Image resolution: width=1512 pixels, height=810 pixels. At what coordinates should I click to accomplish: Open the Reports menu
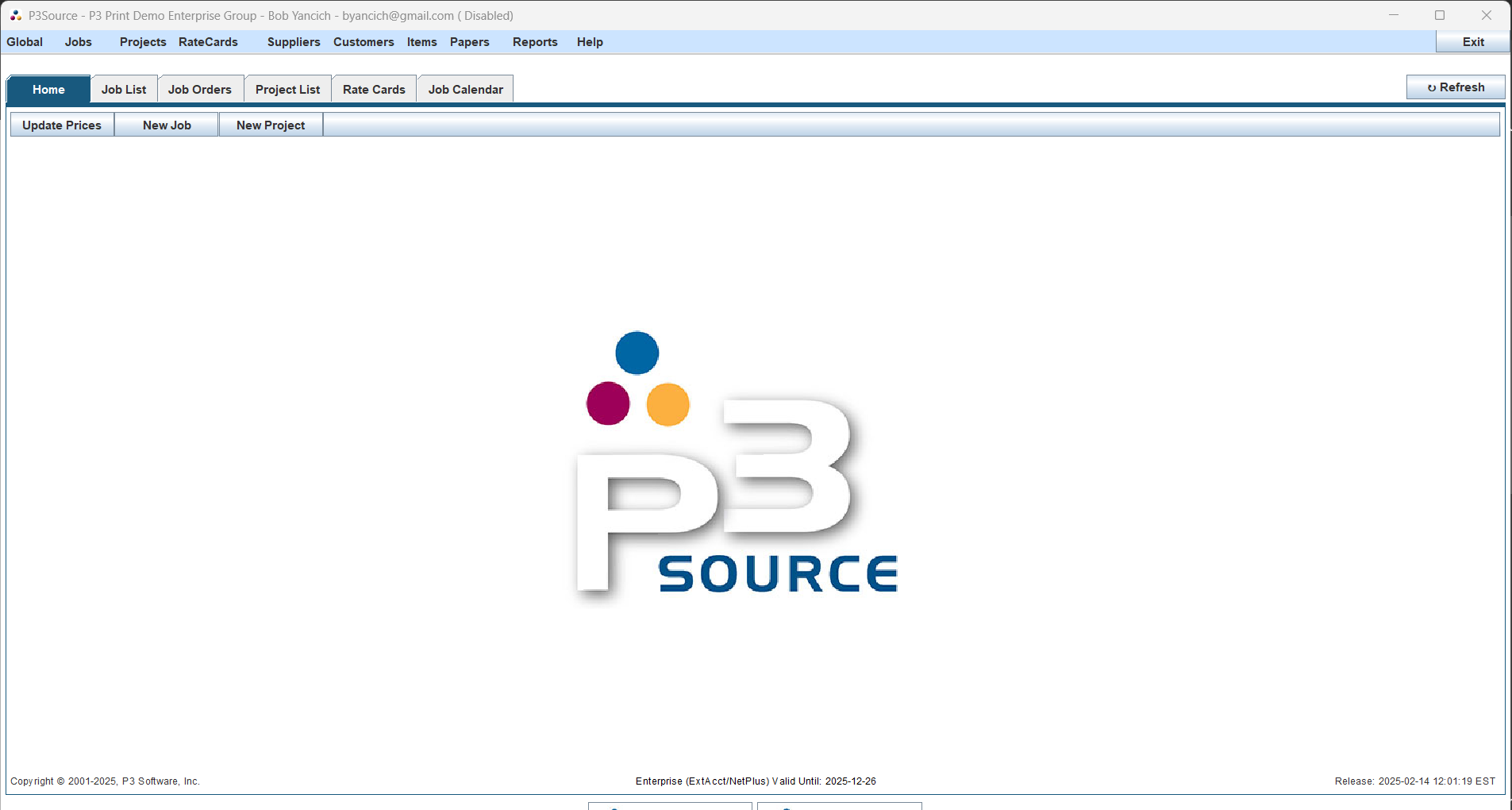(535, 42)
